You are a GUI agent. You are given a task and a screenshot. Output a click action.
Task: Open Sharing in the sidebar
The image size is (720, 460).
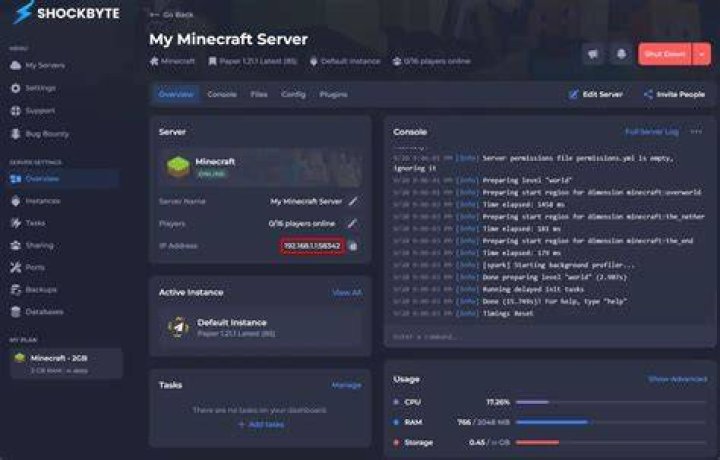click(x=31, y=246)
